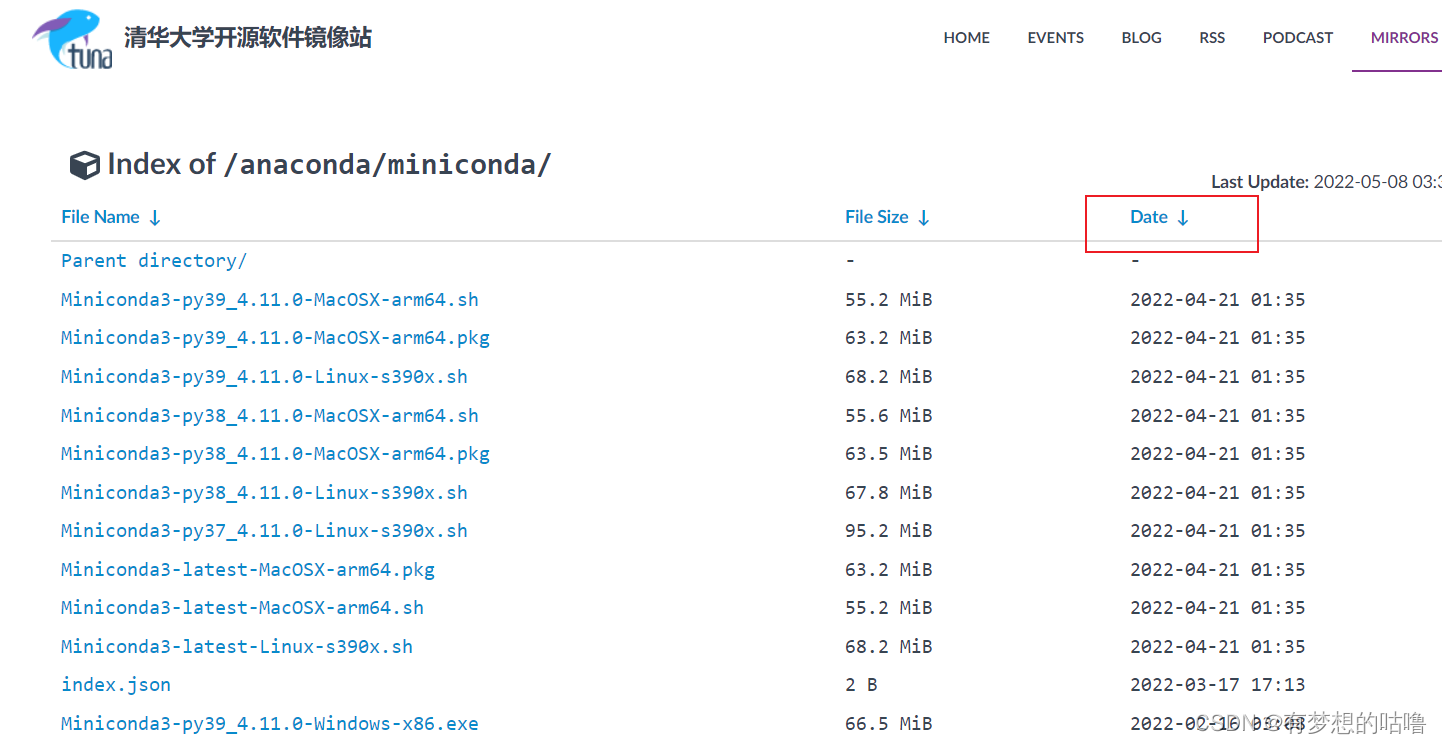Download Miniconda3-py39_4.11.0-MacOSX-arm64.pkg

click(275, 338)
